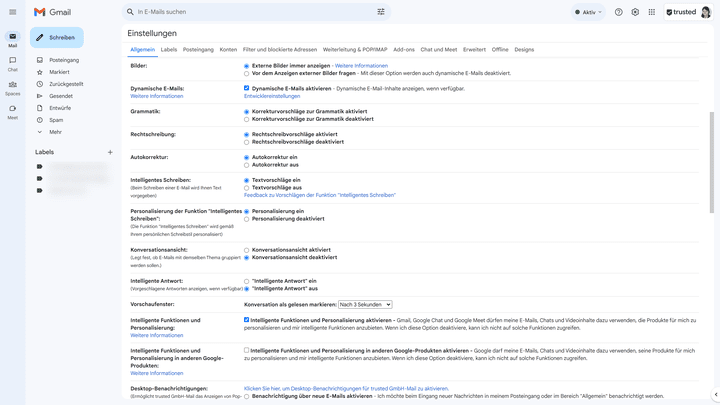Click the search magnifier icon

130,12
